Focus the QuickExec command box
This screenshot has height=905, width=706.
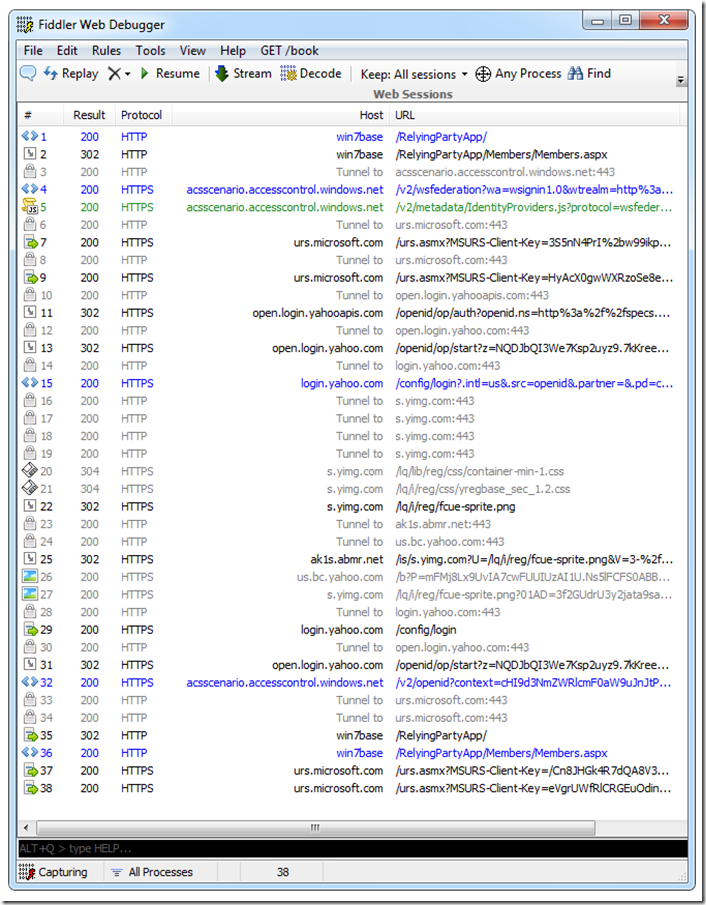352,848
